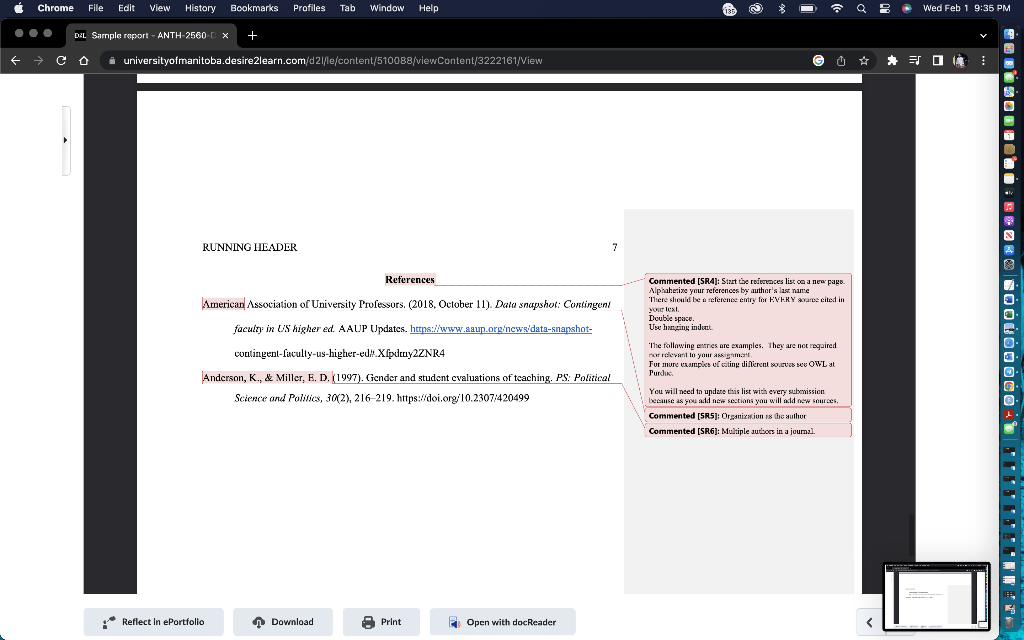Open the reading list icon in the toolbar

(913, 60)
